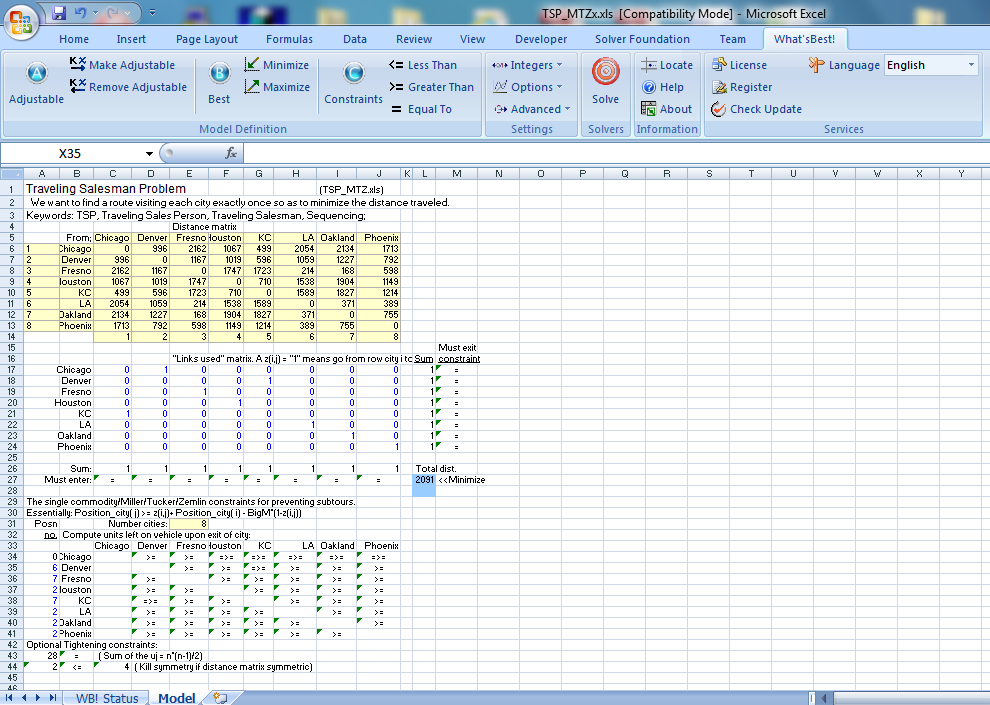Click the Insert Function fx button
The image size is (990, 705).
coord(231,153)
